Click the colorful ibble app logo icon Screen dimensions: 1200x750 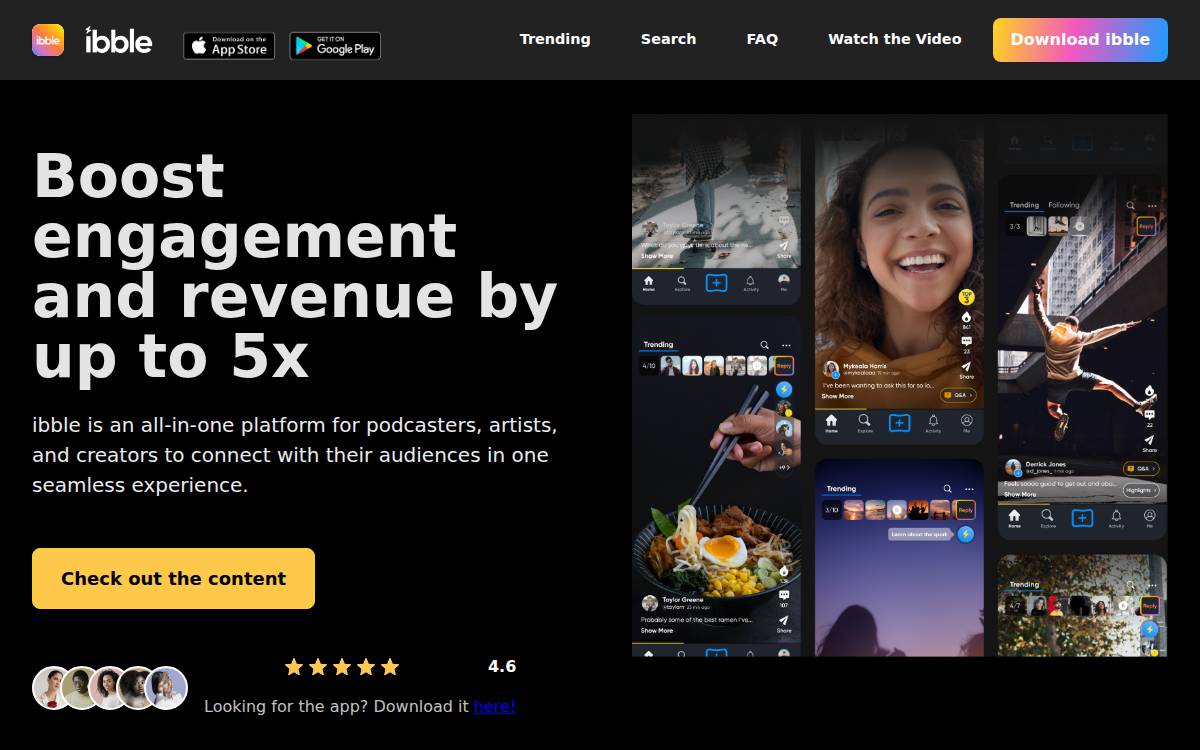point(48,40)
